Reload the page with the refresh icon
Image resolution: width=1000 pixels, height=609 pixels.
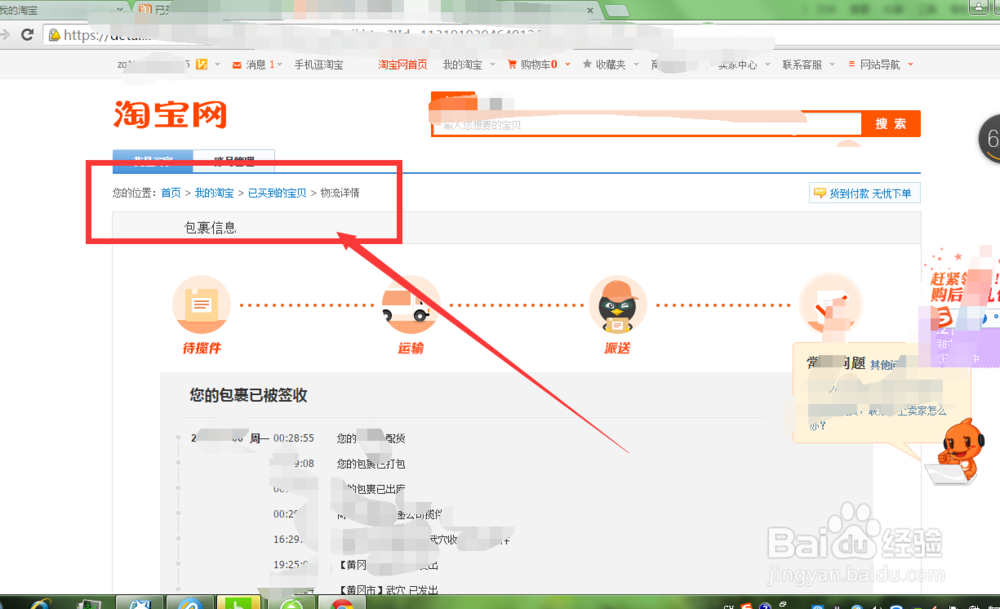27,34
